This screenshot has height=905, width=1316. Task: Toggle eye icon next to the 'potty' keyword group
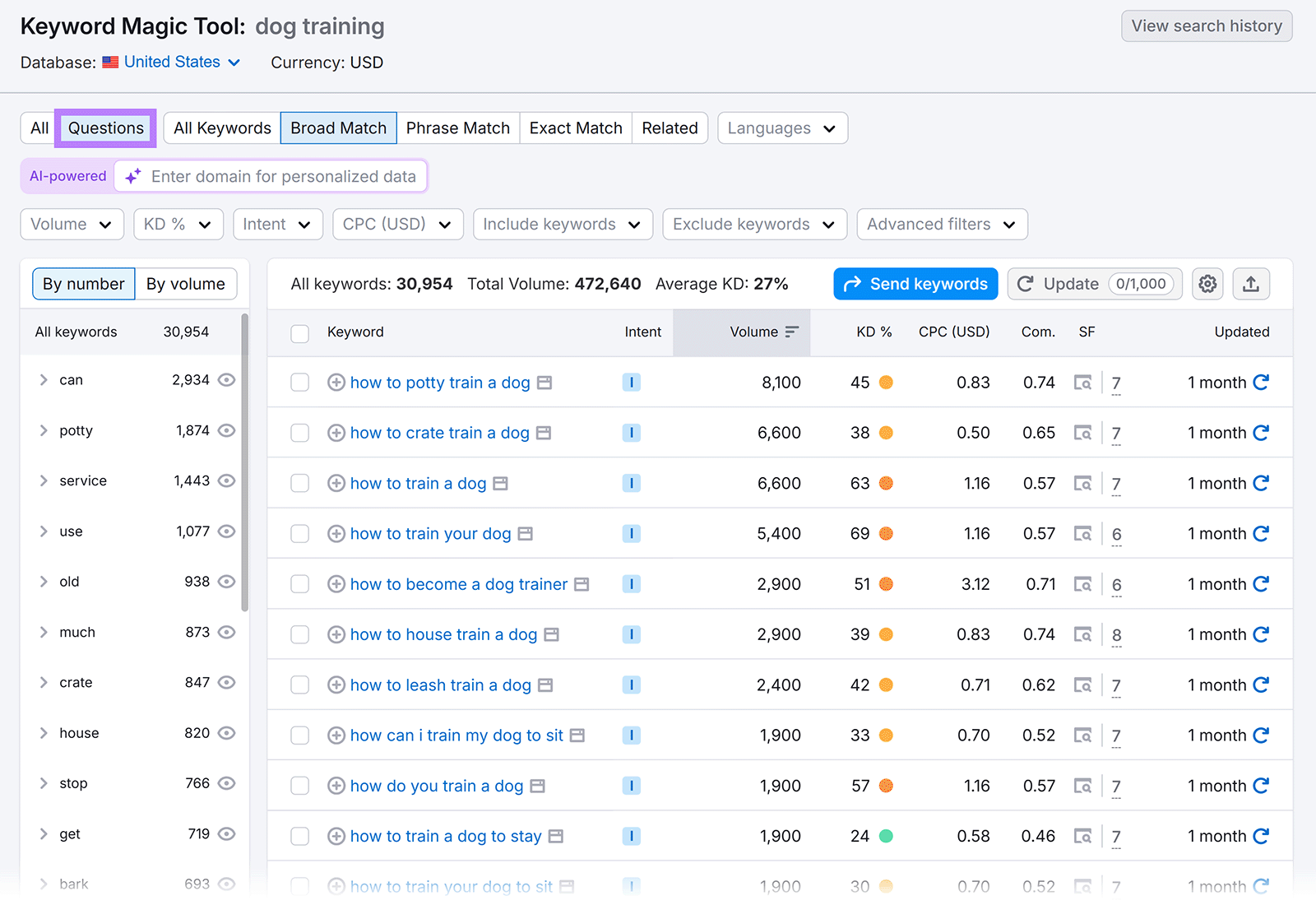[227, 429]
